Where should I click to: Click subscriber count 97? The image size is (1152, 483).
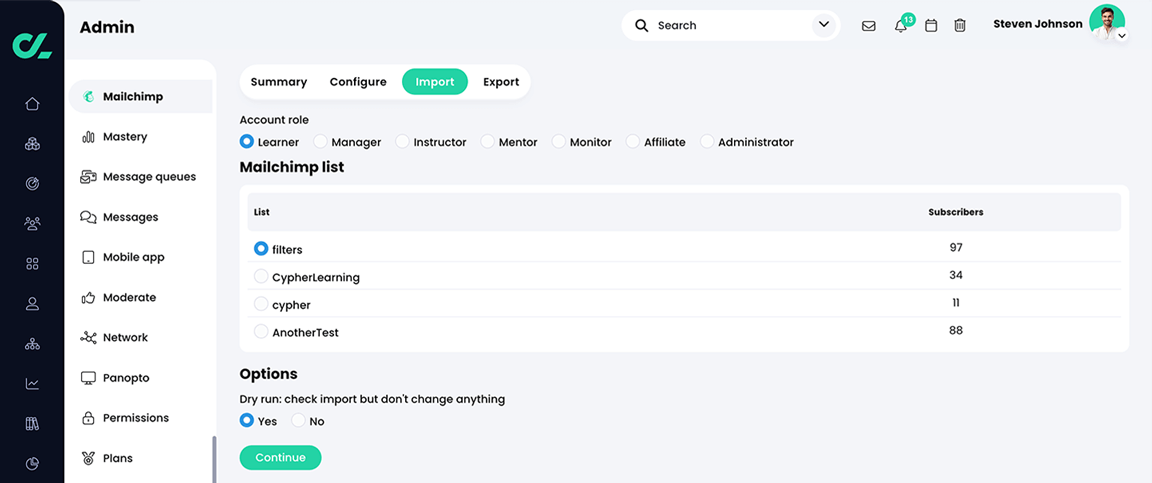pos(956,248)
